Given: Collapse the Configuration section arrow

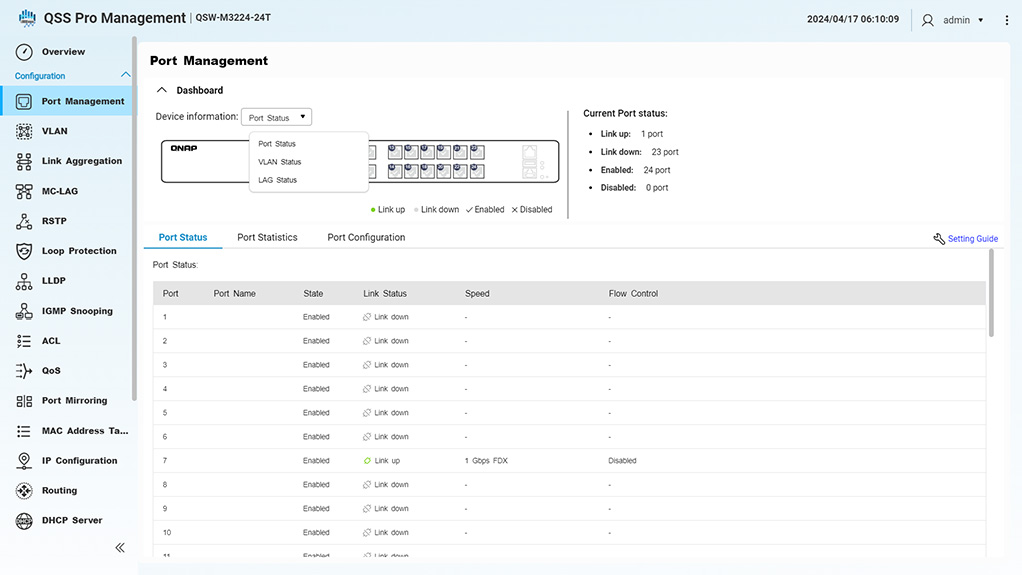Looking at the screenshot, I should [125, 75].
